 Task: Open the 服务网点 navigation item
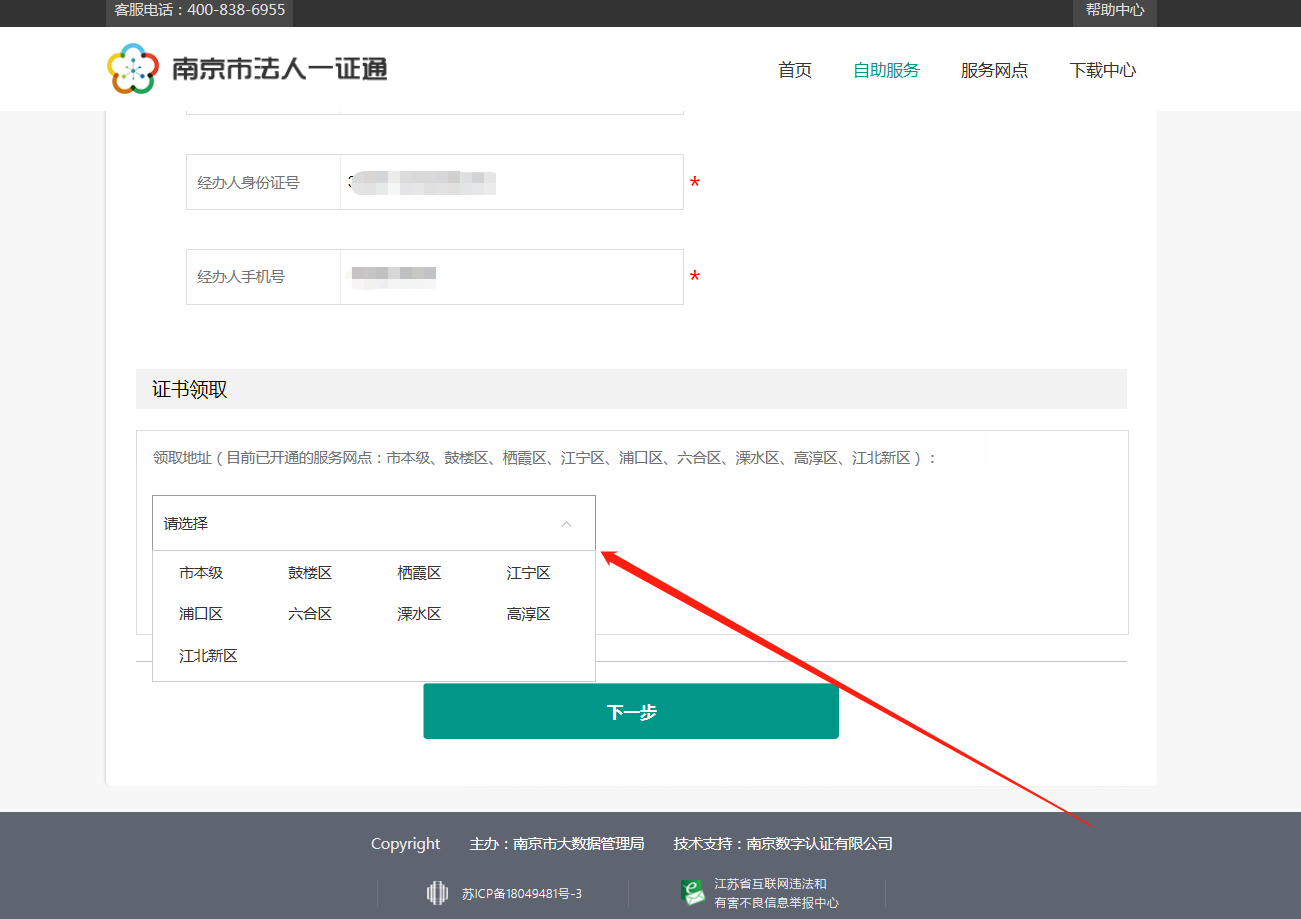(994, 70)
